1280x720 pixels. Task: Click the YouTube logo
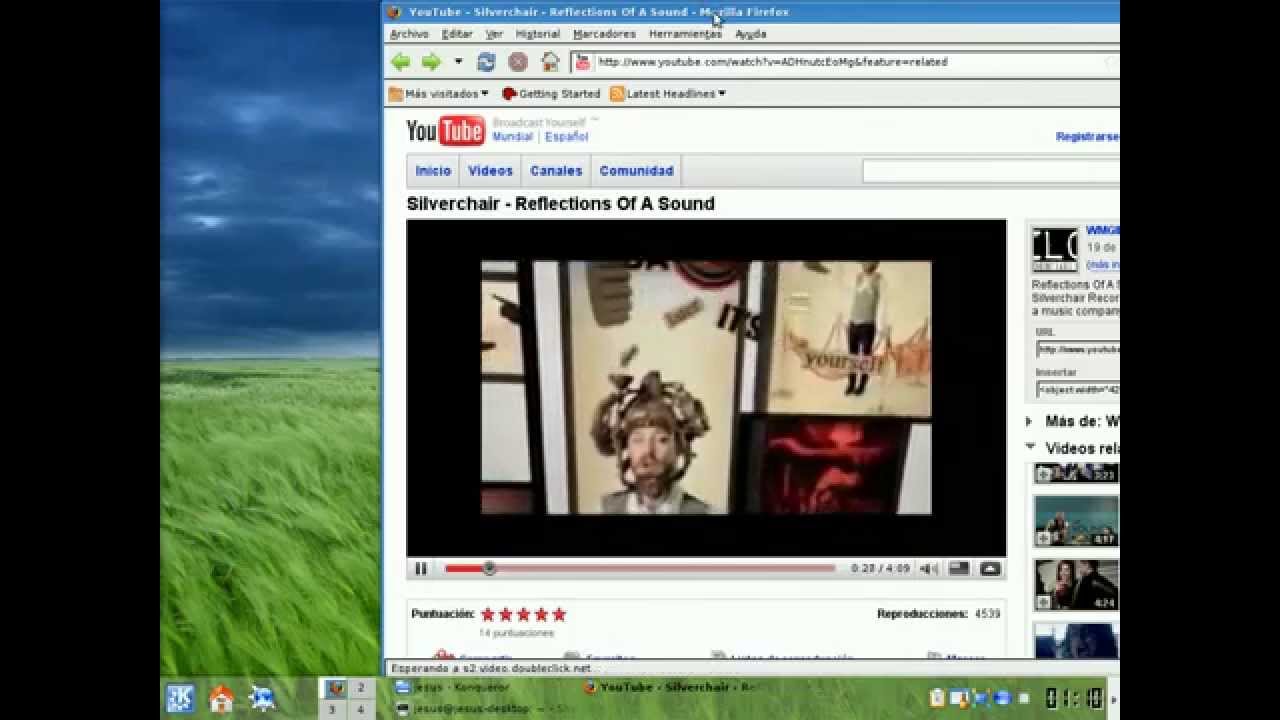(x=445, y=131)
